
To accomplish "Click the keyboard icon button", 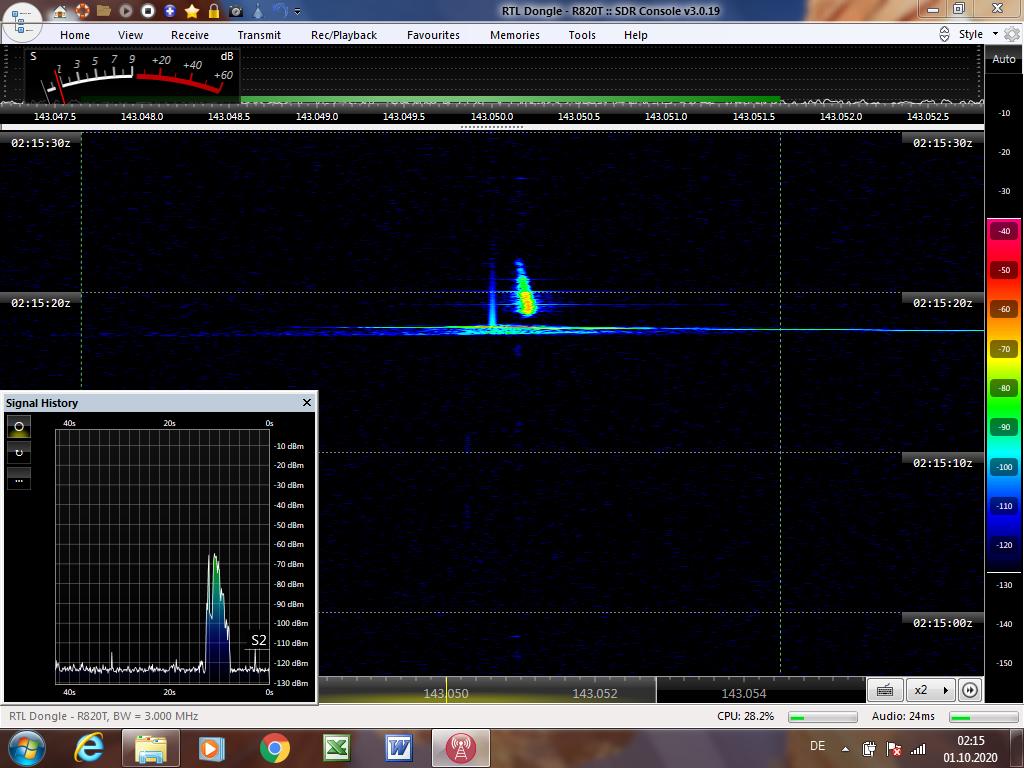I will point(885,690).
